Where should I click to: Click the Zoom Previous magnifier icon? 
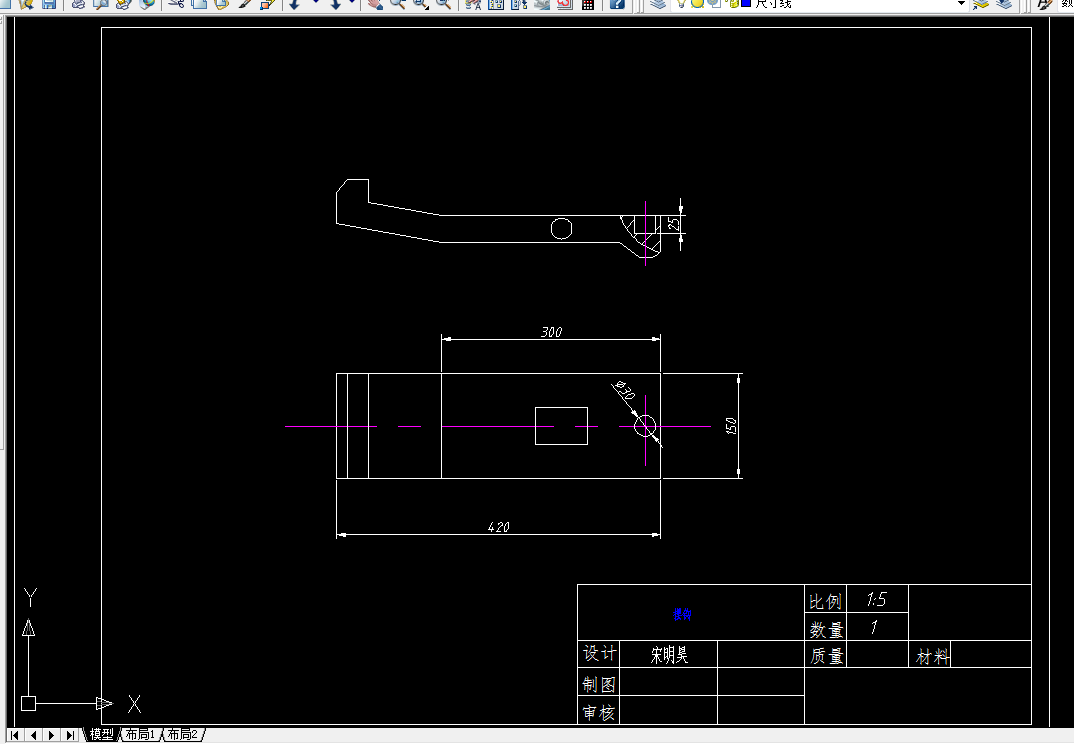pos(443,3)
